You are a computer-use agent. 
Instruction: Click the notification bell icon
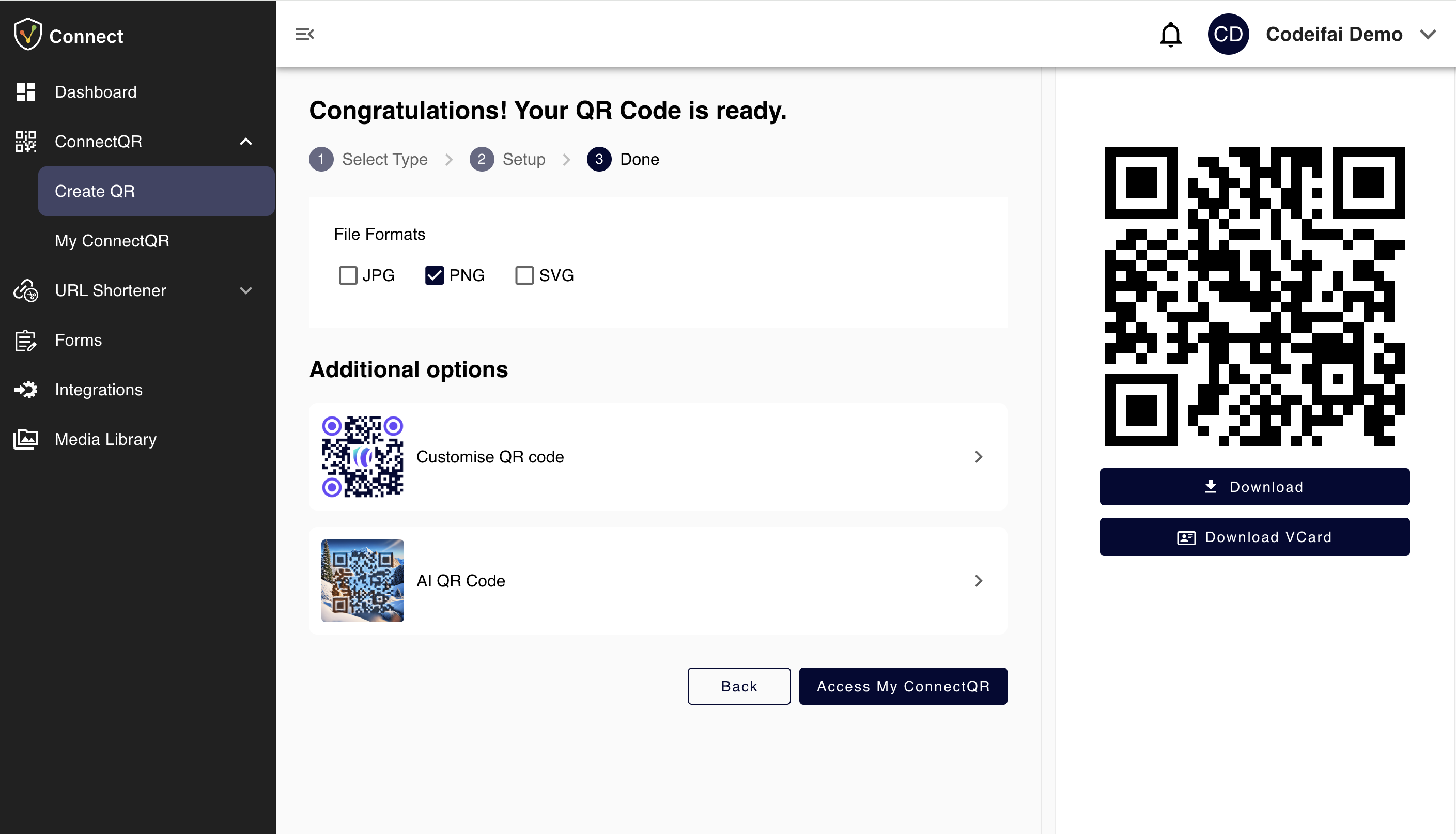pyautogui.click(x=1170, y=35)
